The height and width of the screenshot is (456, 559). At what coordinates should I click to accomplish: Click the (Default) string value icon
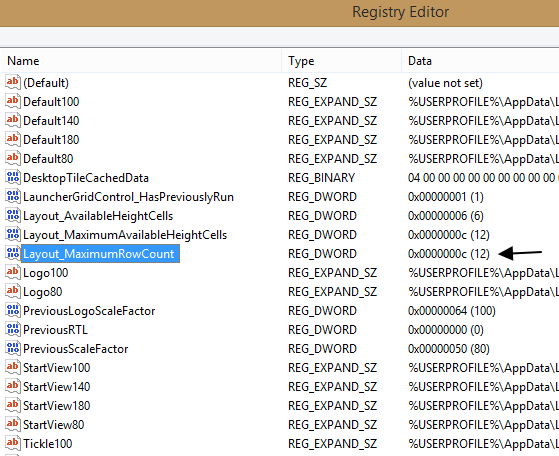tap(13, 82)
